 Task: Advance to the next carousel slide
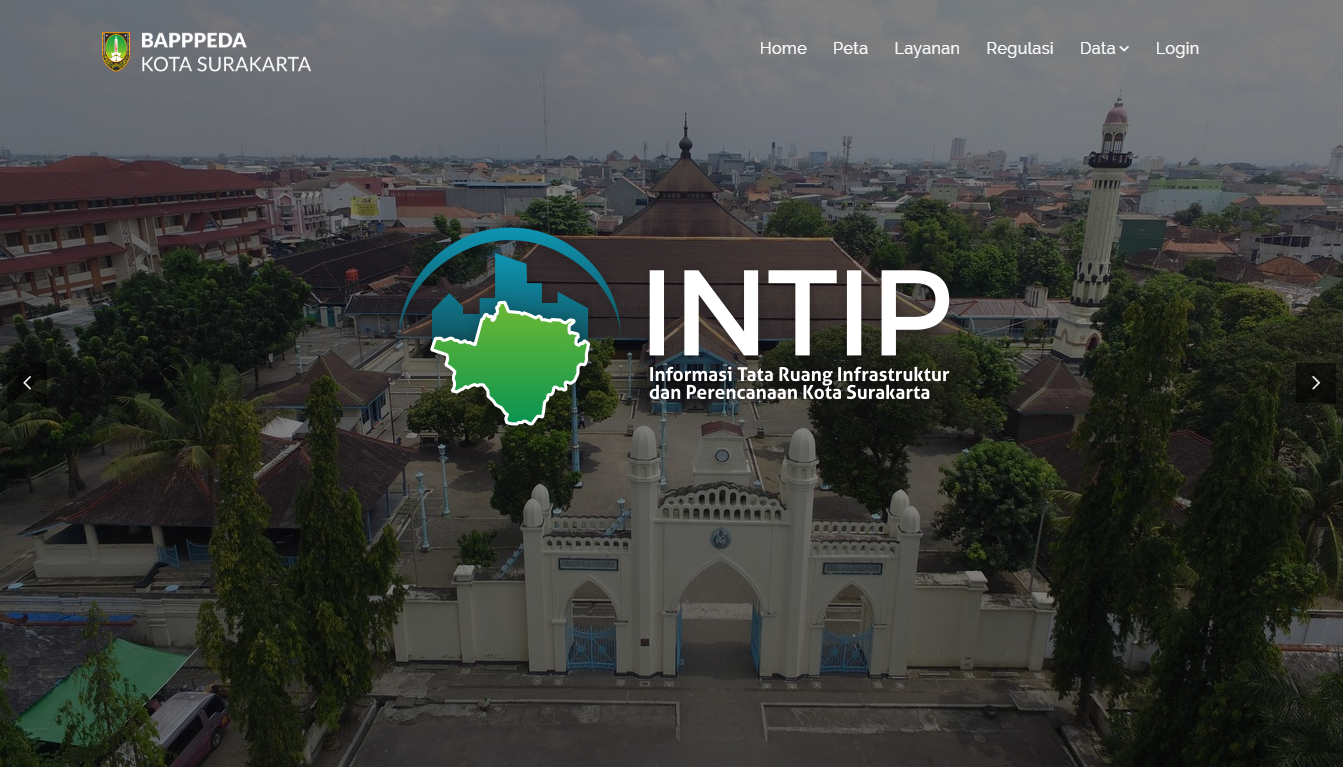[1315, 383]
